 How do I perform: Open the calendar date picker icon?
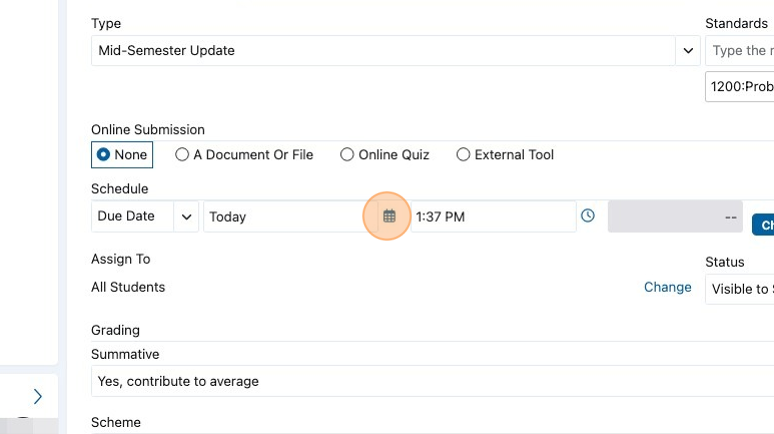pos(389,216)
